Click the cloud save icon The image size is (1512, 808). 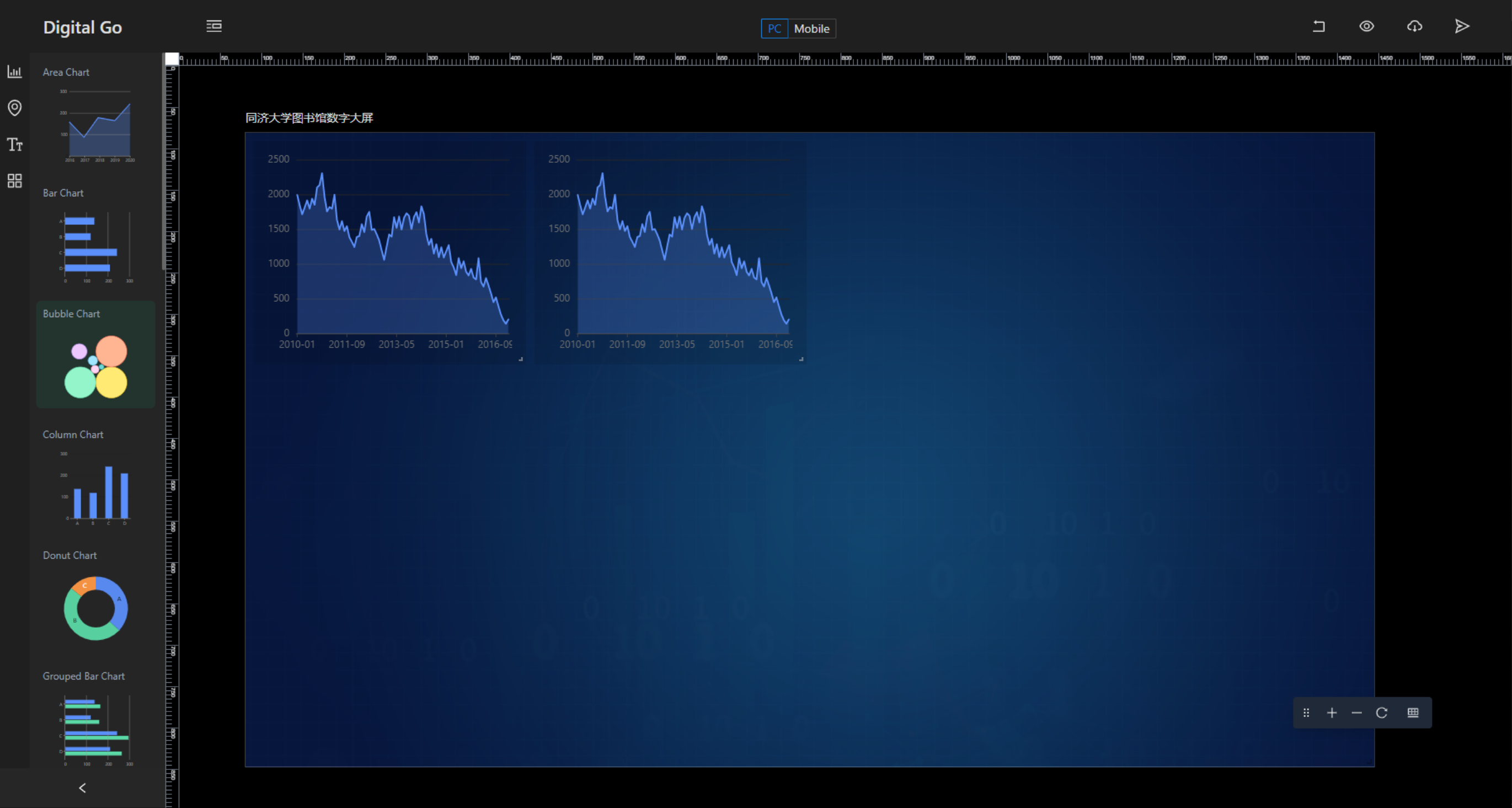click(x=1414, y=26)
